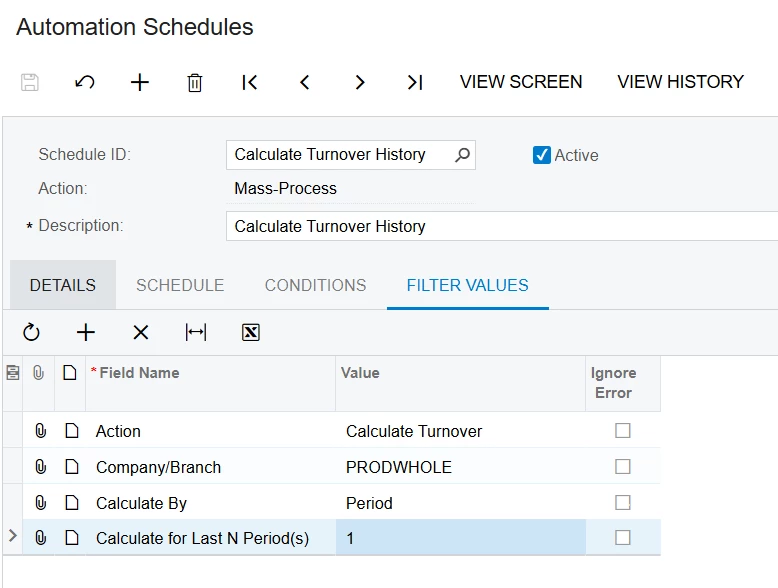778x588 pixels.
Task: Go to first record arrow icon
Action: (250, 82)
